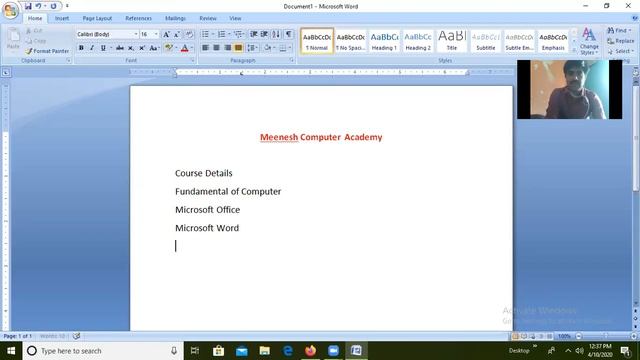Apply strikethrough formatting
This screenshot has height=360, width=640.
[120, 48]
